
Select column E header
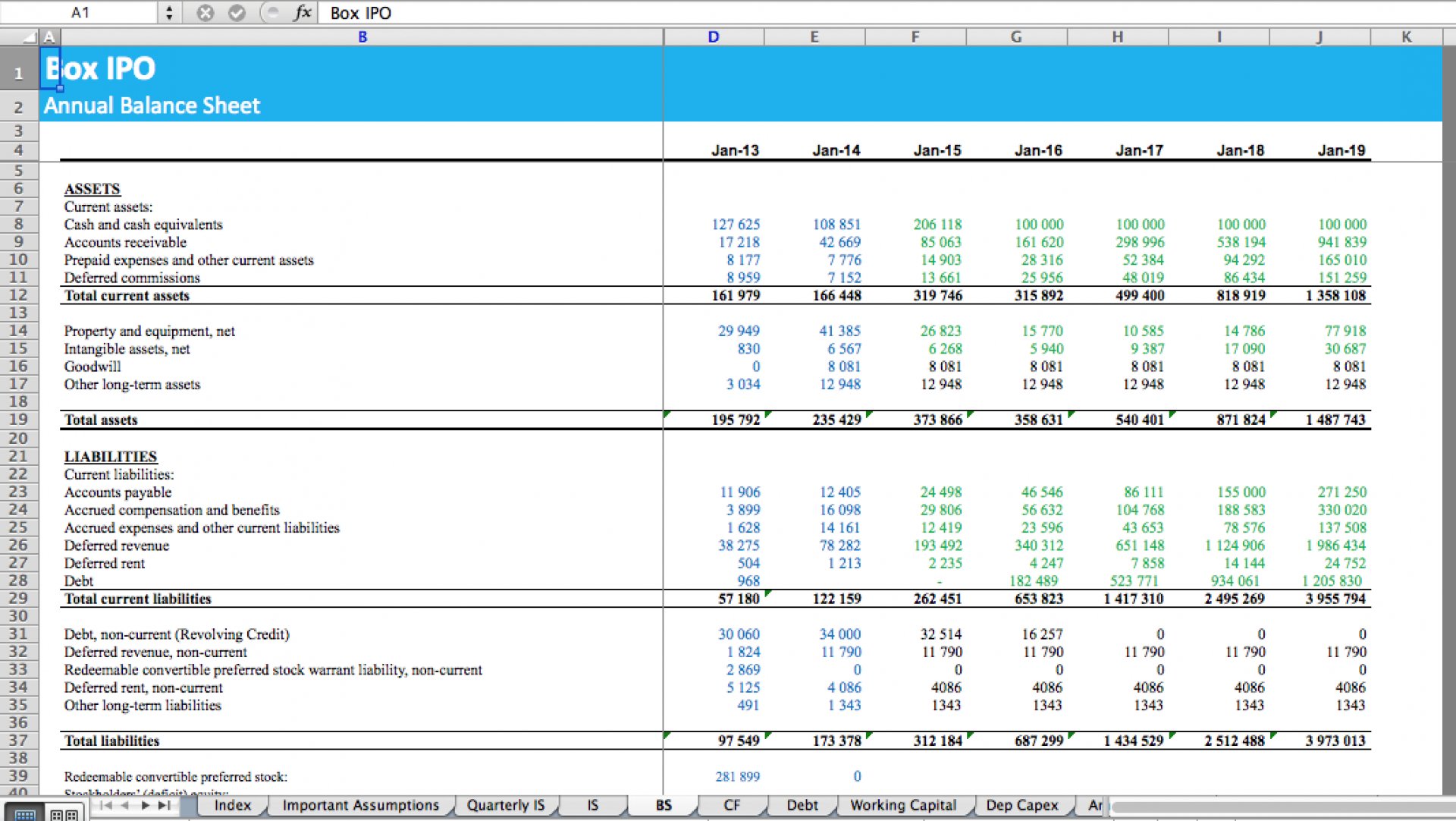tap(814, 36)
